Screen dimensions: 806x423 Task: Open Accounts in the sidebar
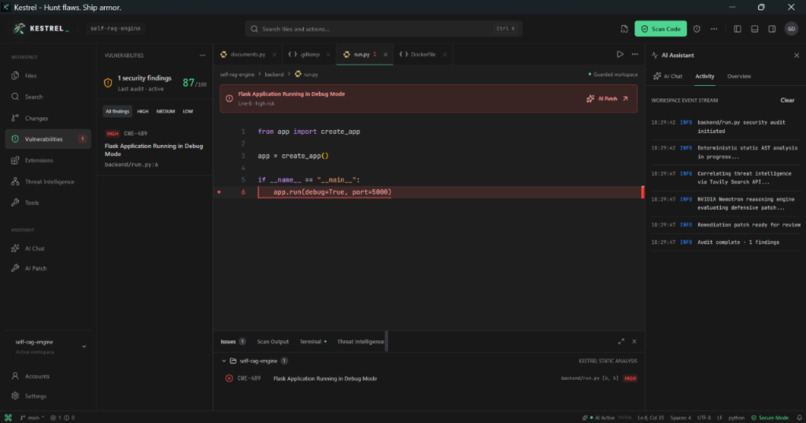[48, 376]
